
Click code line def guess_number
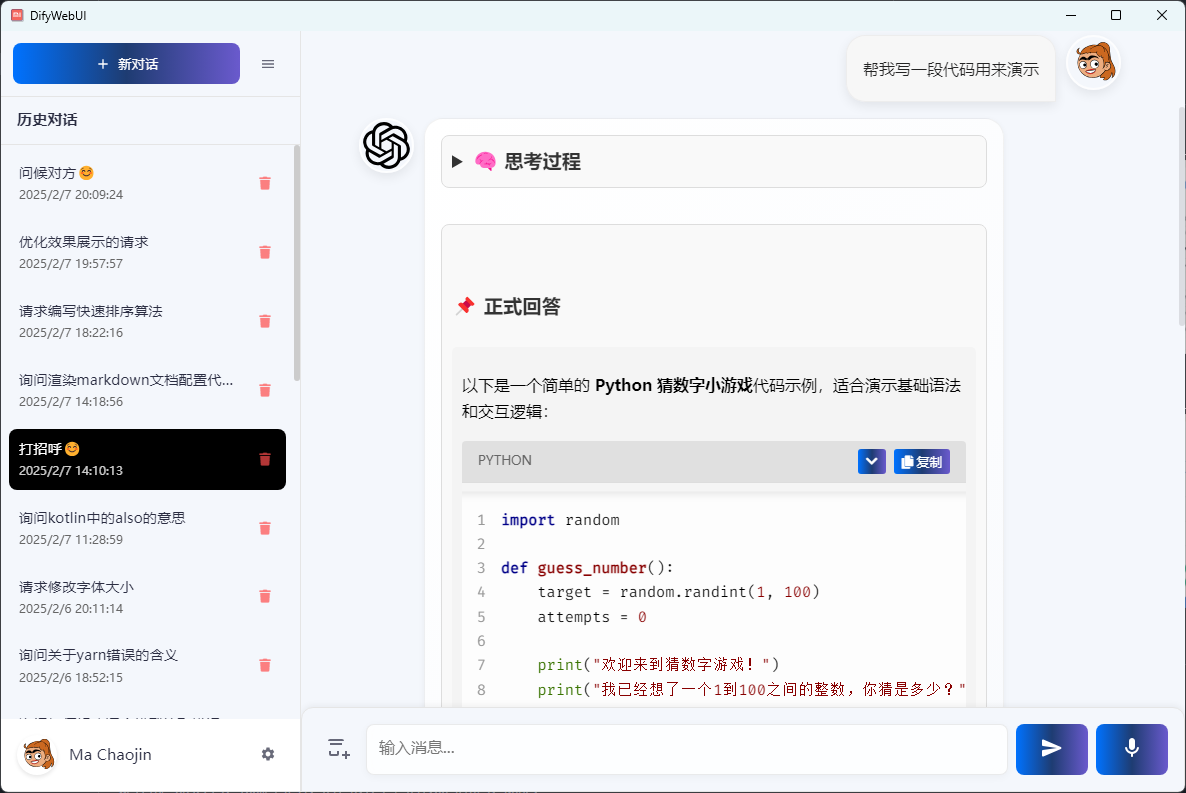[587, 568]
